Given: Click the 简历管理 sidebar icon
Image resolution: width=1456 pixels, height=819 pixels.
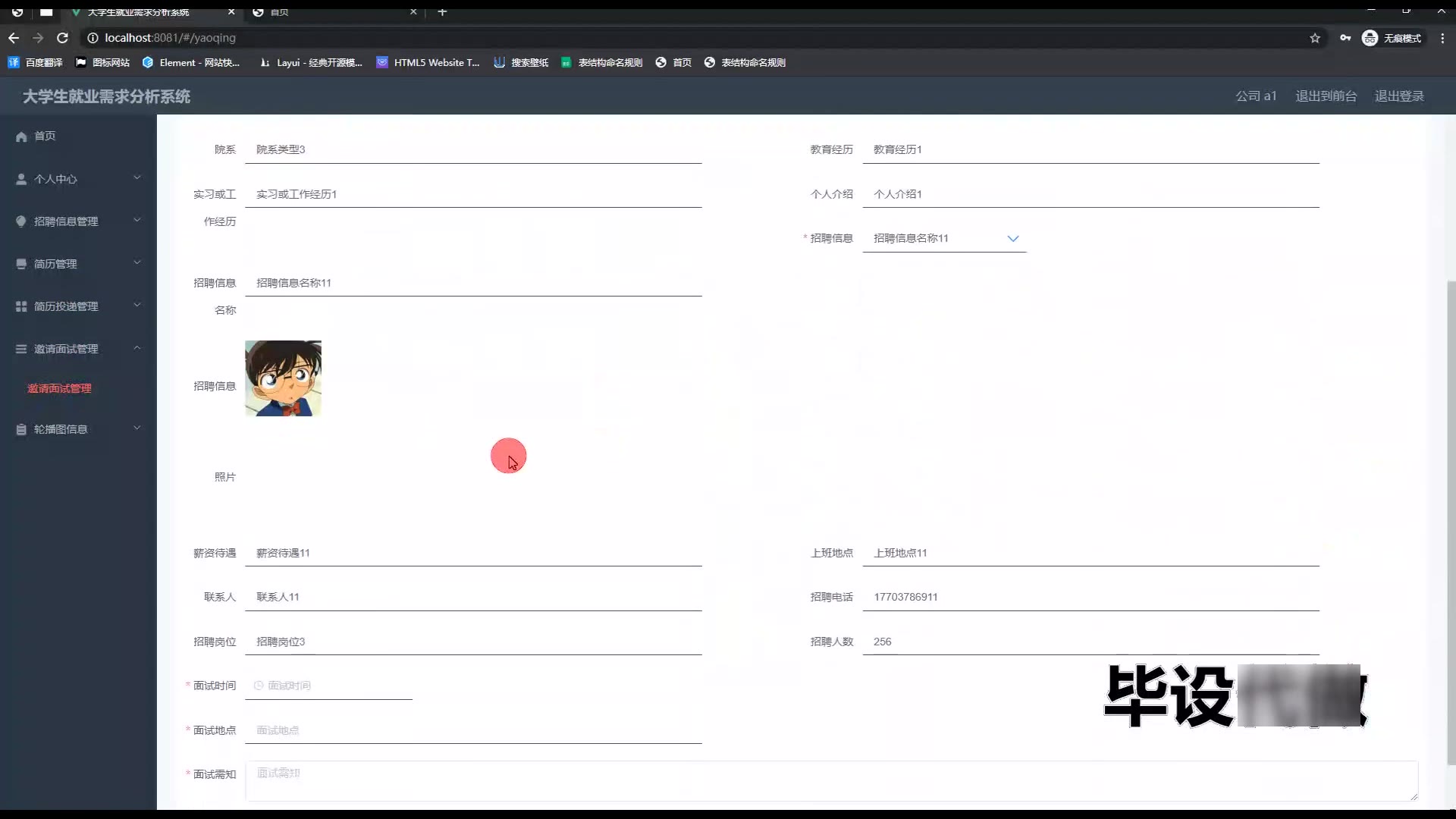Looking at the screenshot, I should [21, 264].
